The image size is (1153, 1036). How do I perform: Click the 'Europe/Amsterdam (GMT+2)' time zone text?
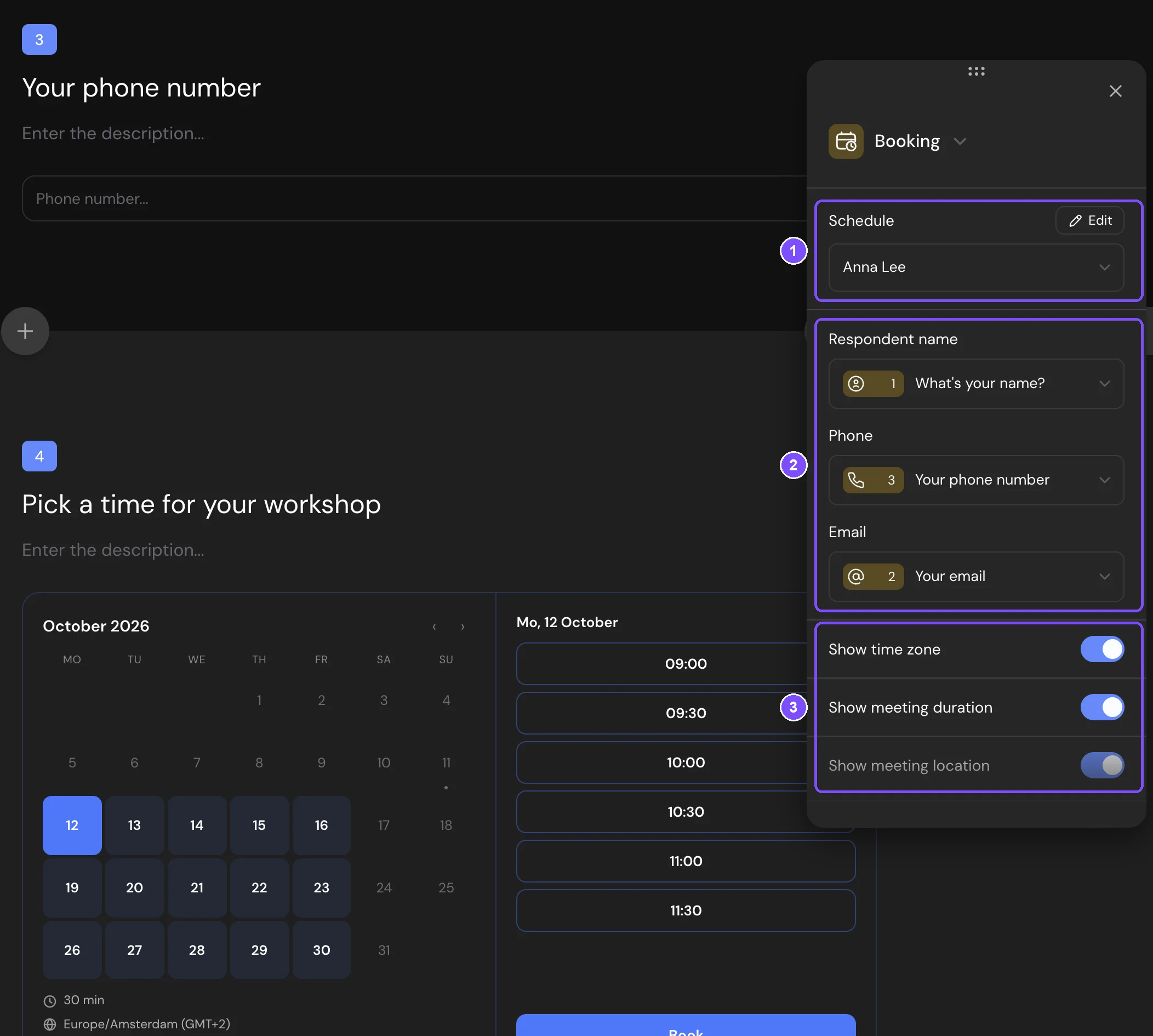pyautogui.click(x=147, y=1024)
